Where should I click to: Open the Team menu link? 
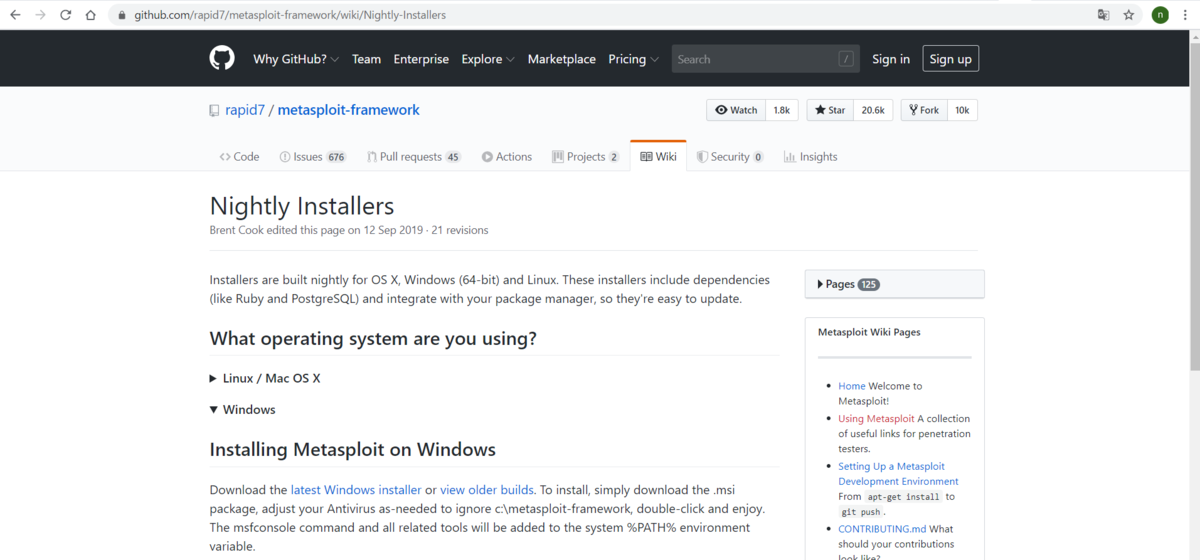(366, 59)
